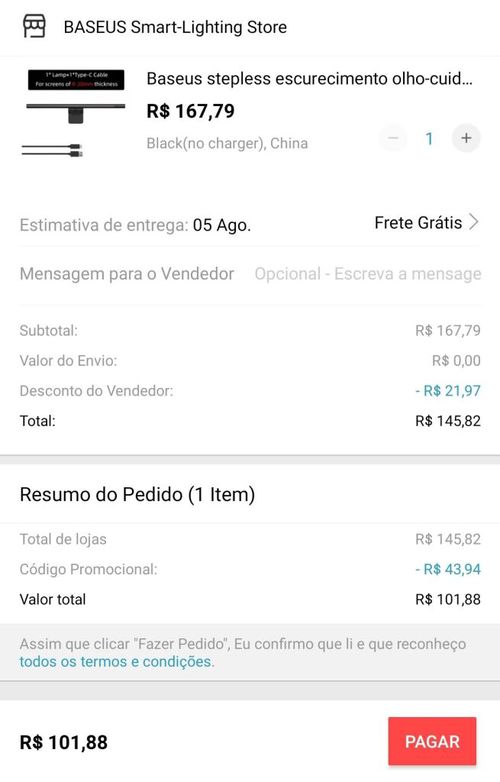Open todos os termos e condições link
Screen dimensions: 500x782
(x=117, y=662)
